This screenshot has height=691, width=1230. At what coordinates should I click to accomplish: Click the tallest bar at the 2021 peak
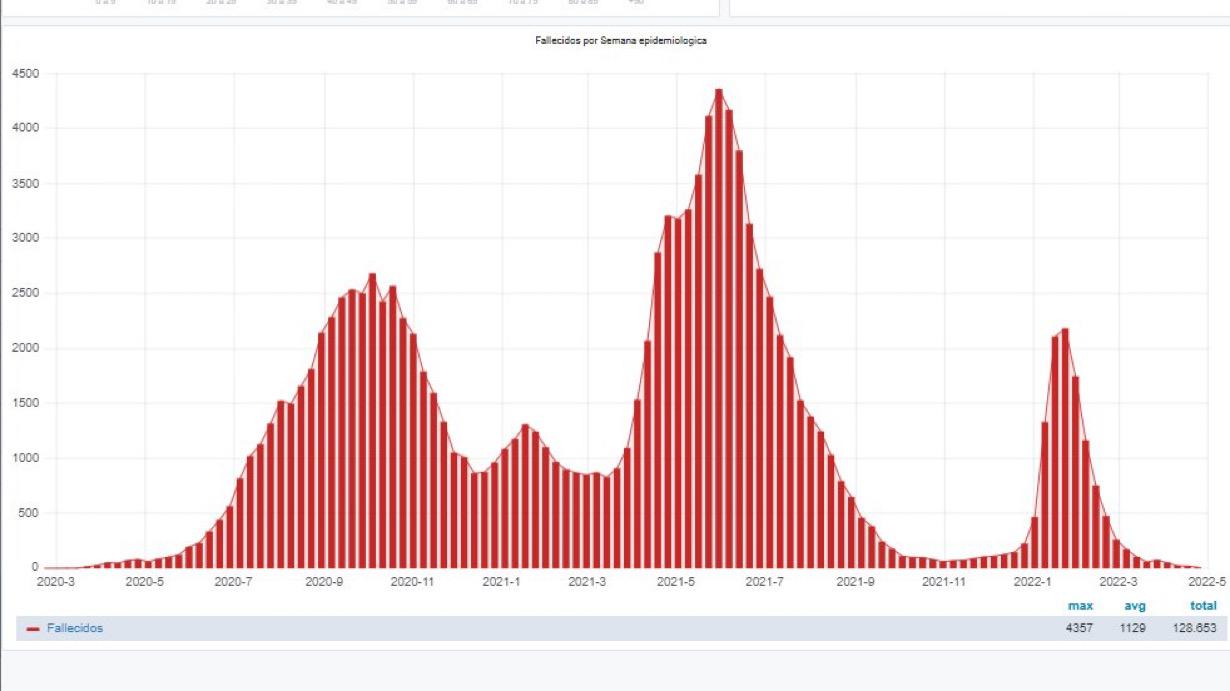(x=719, y=330)
